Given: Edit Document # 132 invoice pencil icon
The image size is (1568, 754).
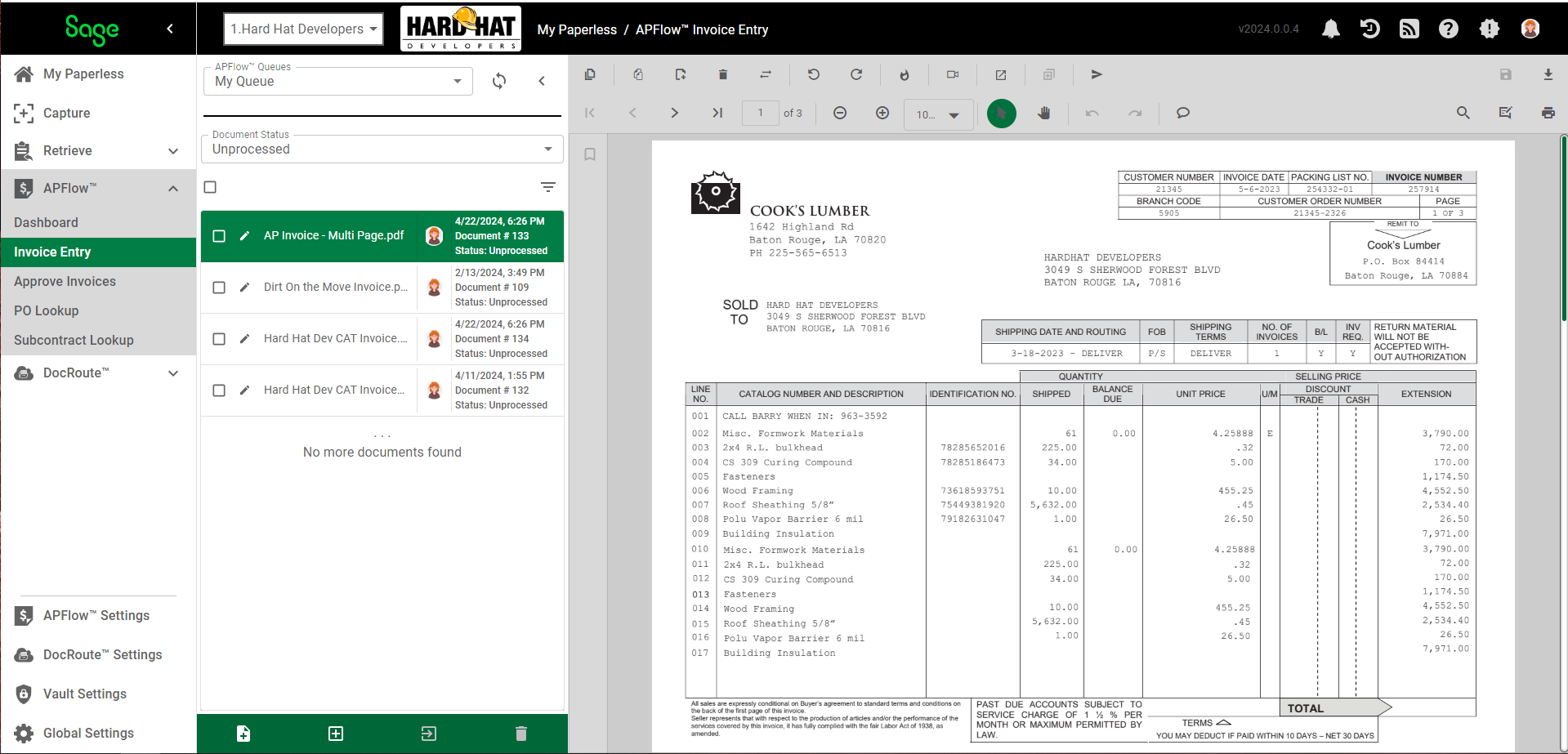Looking at the screenshot, I should (x=244, y=390).
